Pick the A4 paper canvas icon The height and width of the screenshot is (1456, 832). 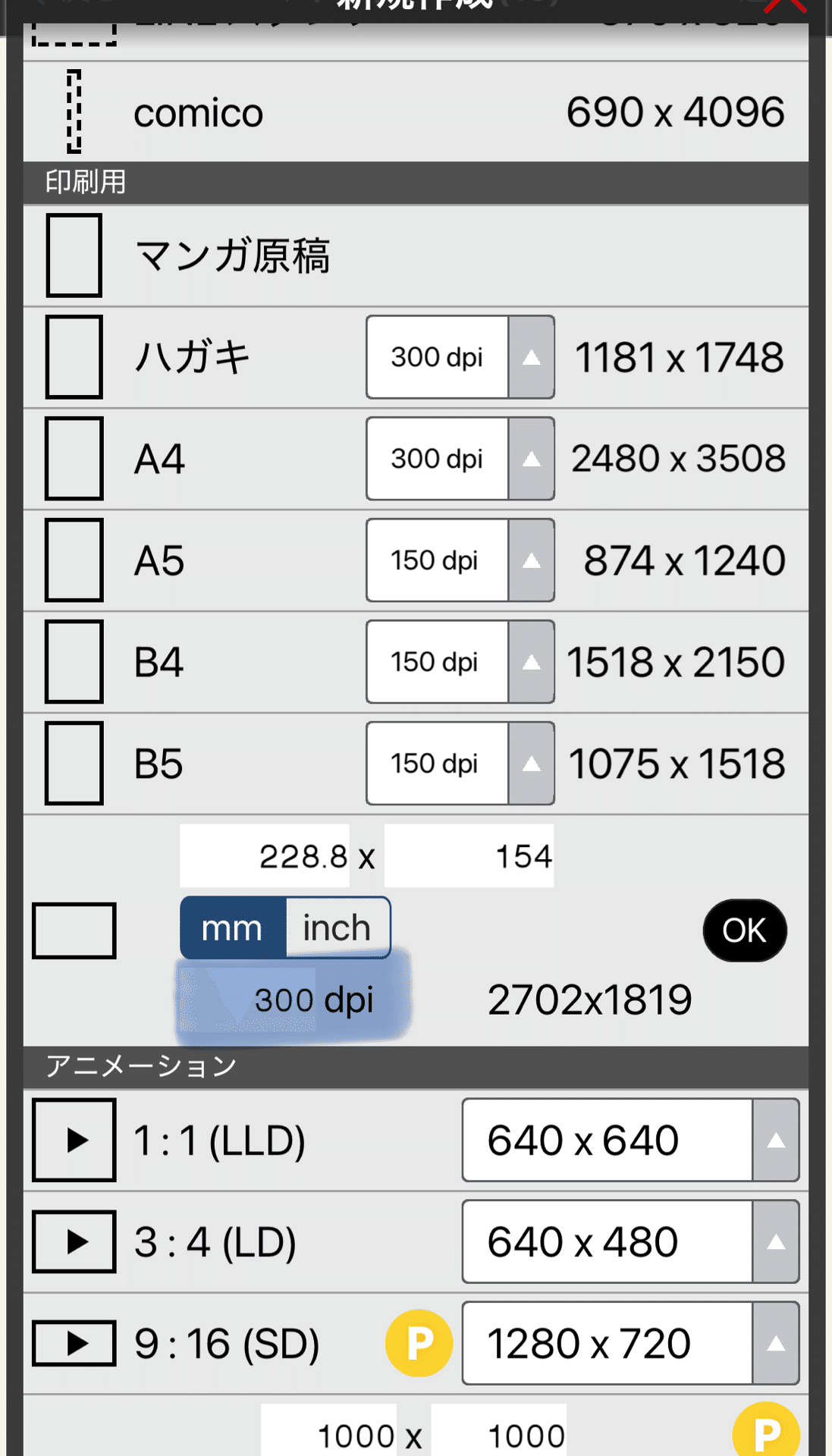[74, 459]
